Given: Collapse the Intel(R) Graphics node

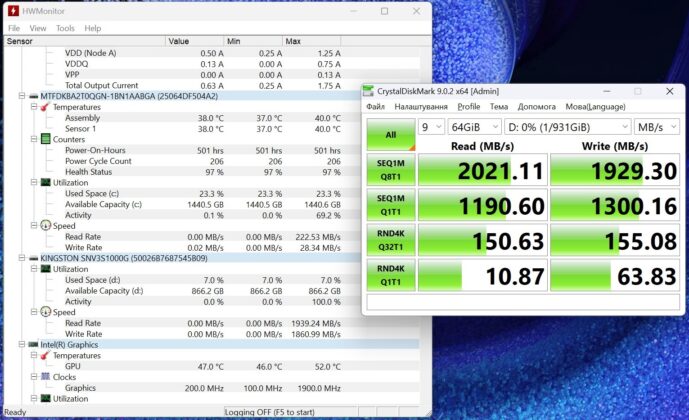Looking at the screenshot, I should [x=22, y=344].
